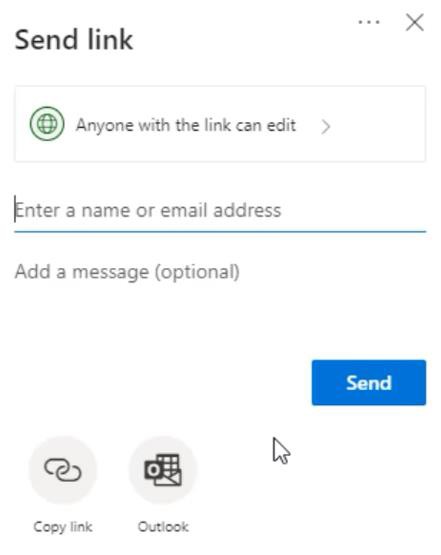Click the 'Send link' dialog heading
This screenshot has height=555, width=441.
tap(74, 40)
